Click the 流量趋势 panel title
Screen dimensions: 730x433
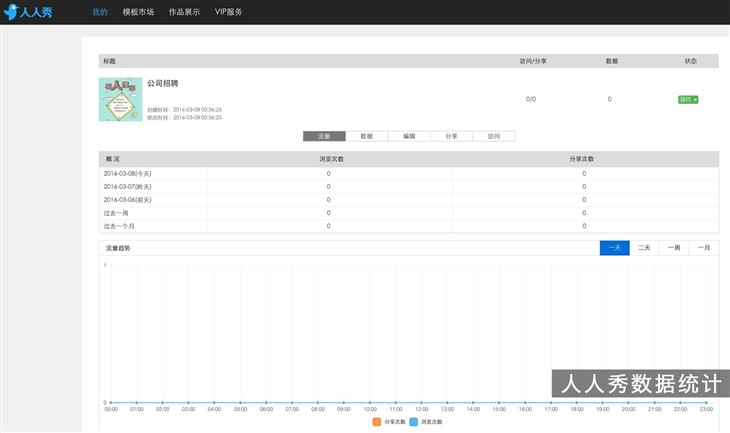pos(118,248)
